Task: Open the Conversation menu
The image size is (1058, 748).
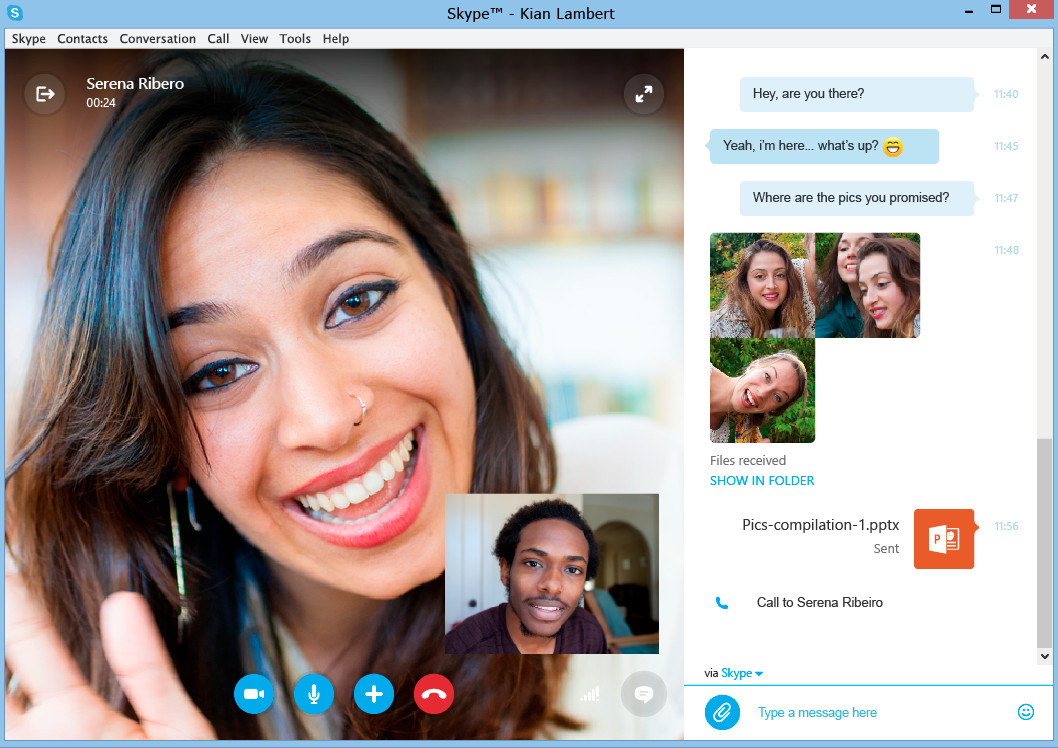Action: (157, 39)
